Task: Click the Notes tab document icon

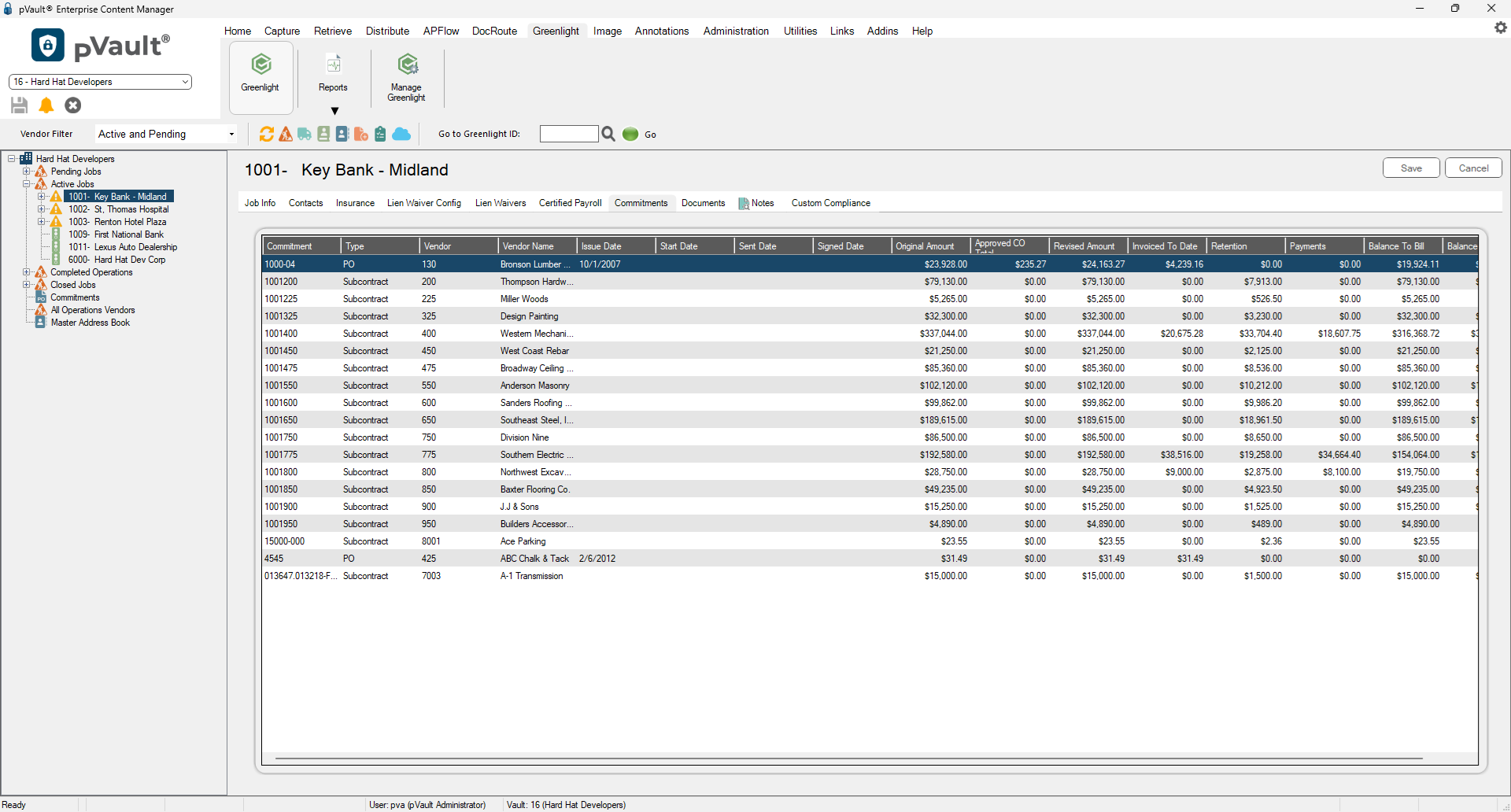Action: [x=744, y=204]
